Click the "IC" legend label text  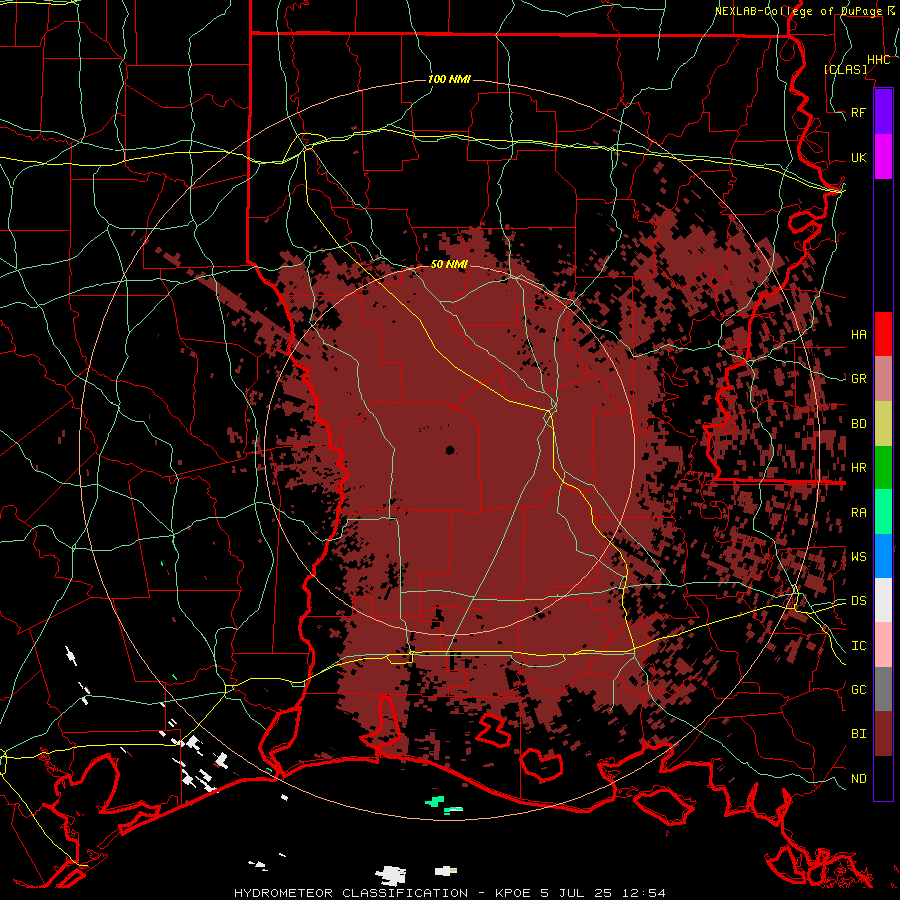tap(858, 646)
